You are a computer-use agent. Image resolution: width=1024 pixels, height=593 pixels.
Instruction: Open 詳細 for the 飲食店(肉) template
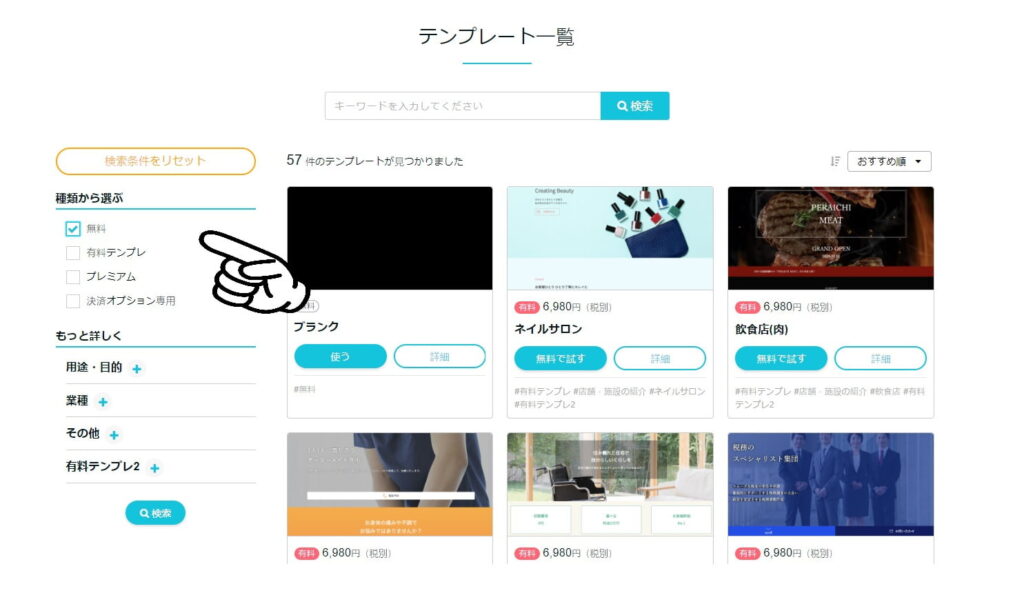coord(880,359)
